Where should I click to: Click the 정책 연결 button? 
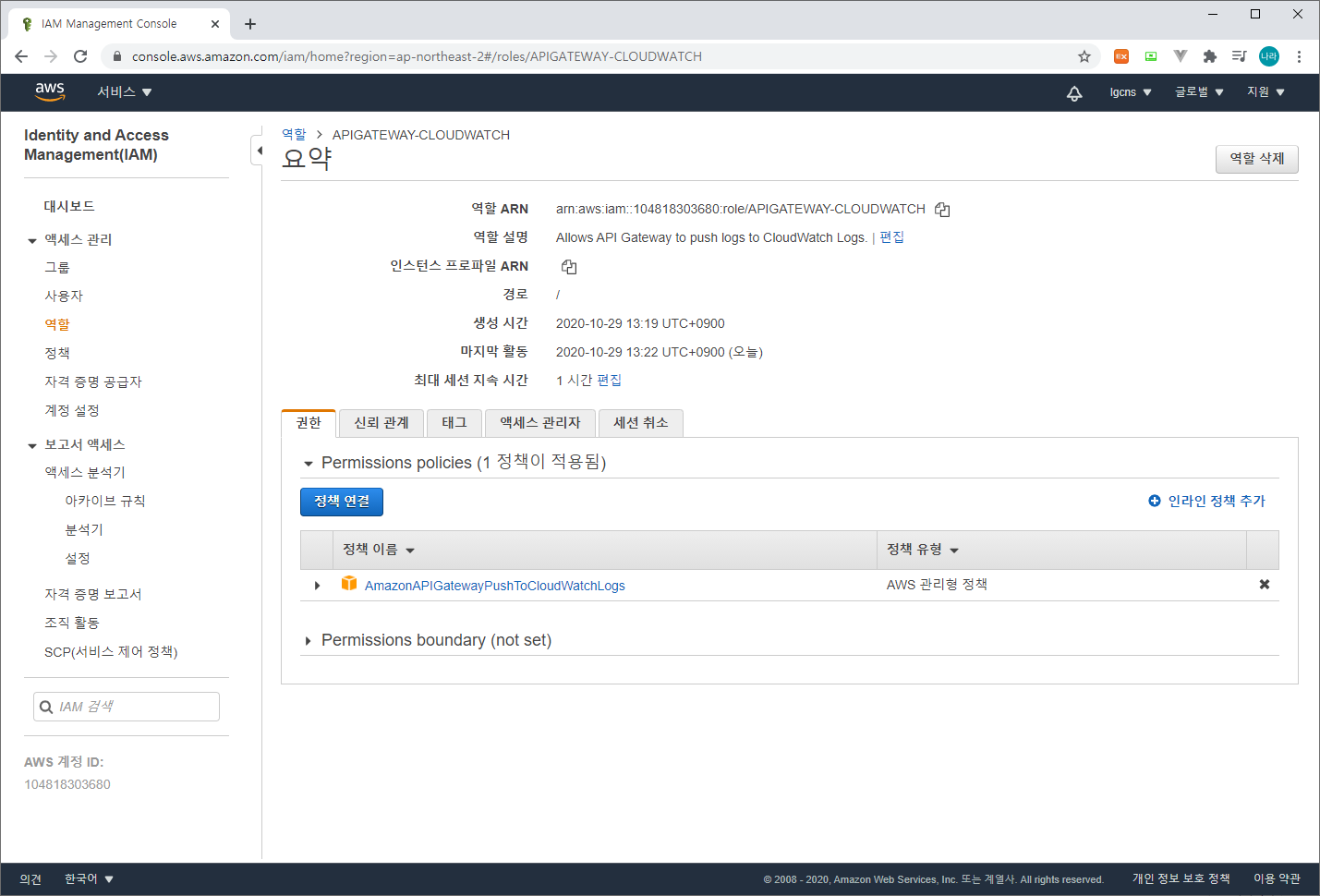coord(342,502)
